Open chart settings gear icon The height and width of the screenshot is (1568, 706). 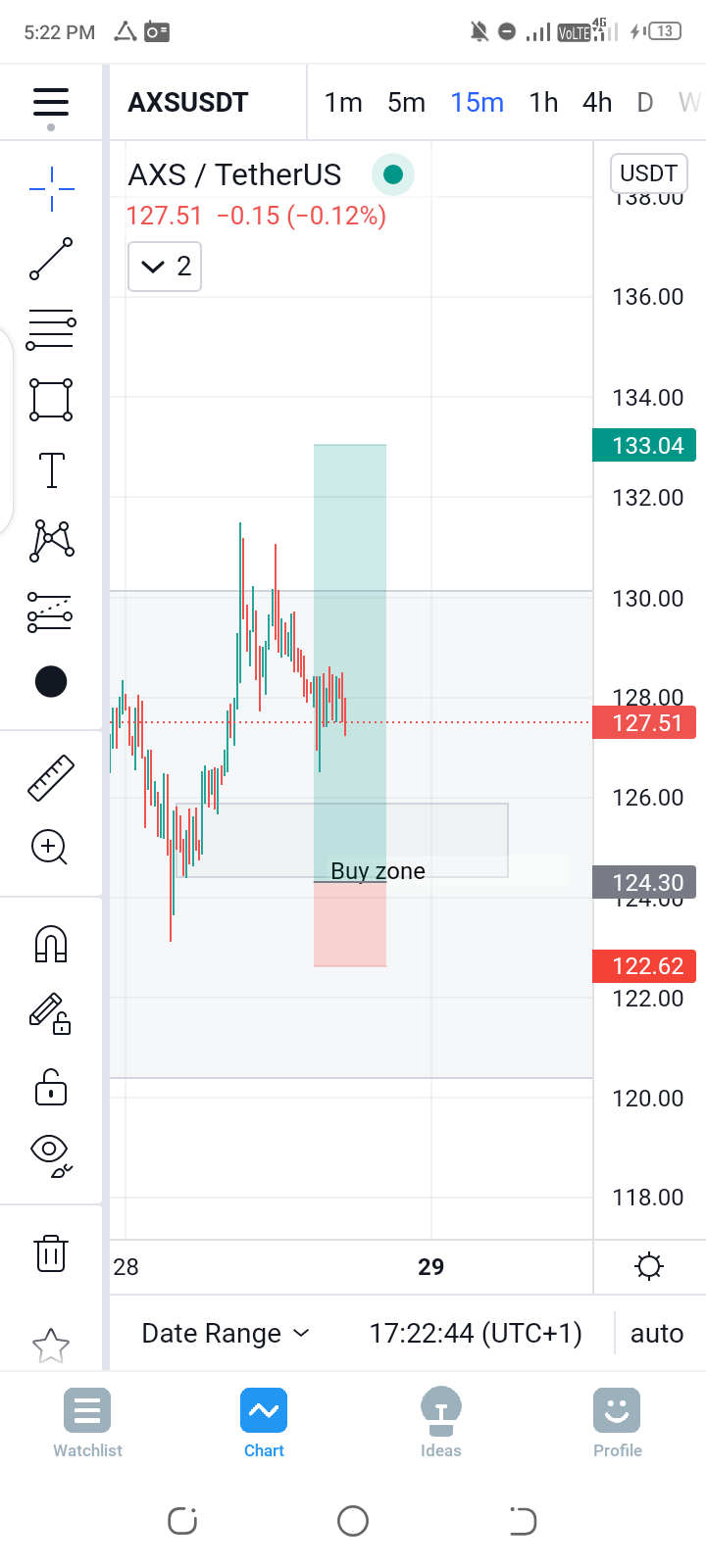649,1266
